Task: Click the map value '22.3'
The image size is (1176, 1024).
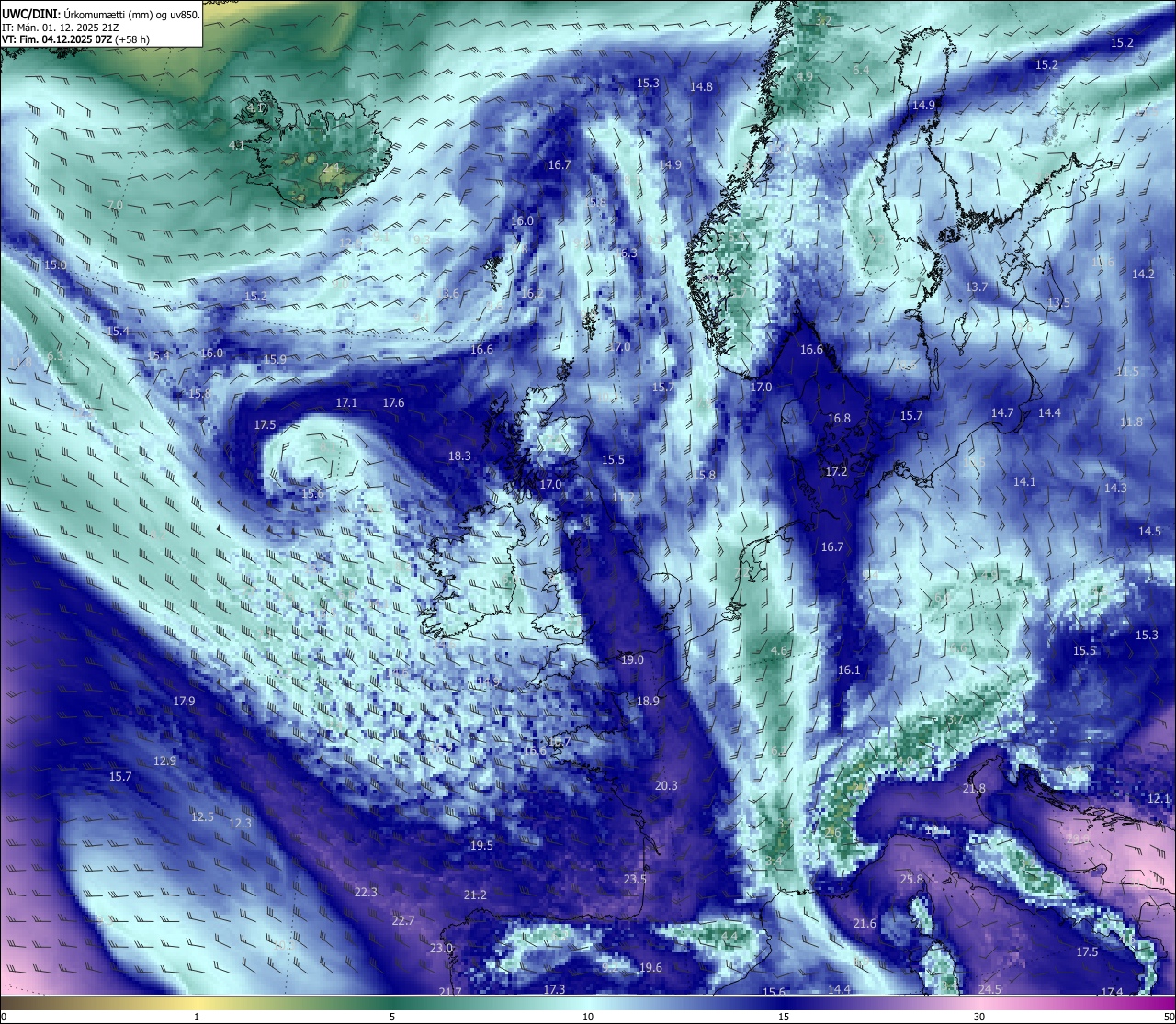Action: tap(366, 892)
